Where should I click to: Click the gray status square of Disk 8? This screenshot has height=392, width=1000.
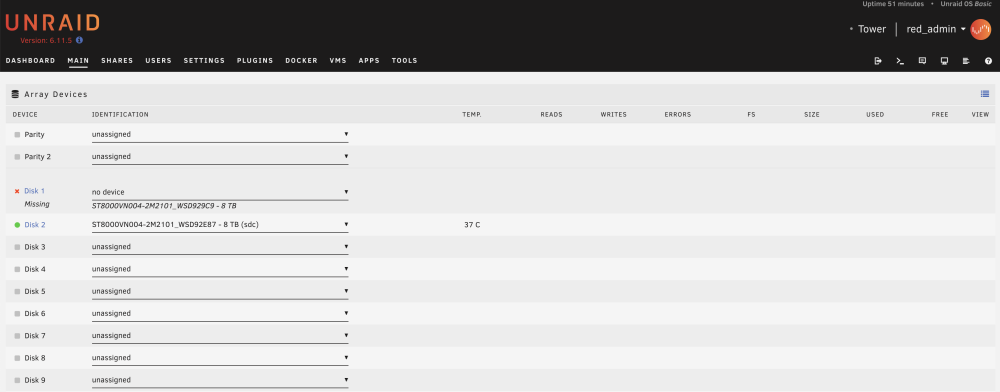[17, 358]
